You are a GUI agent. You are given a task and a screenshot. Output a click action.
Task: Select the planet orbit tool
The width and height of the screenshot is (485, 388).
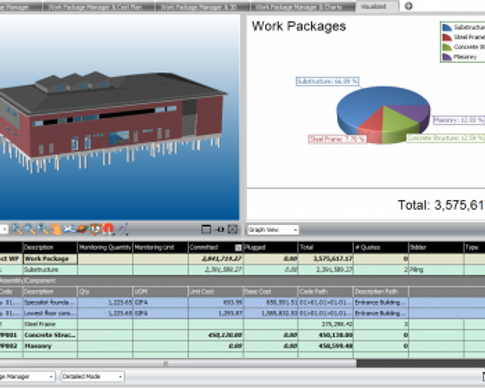click(83, 229)
